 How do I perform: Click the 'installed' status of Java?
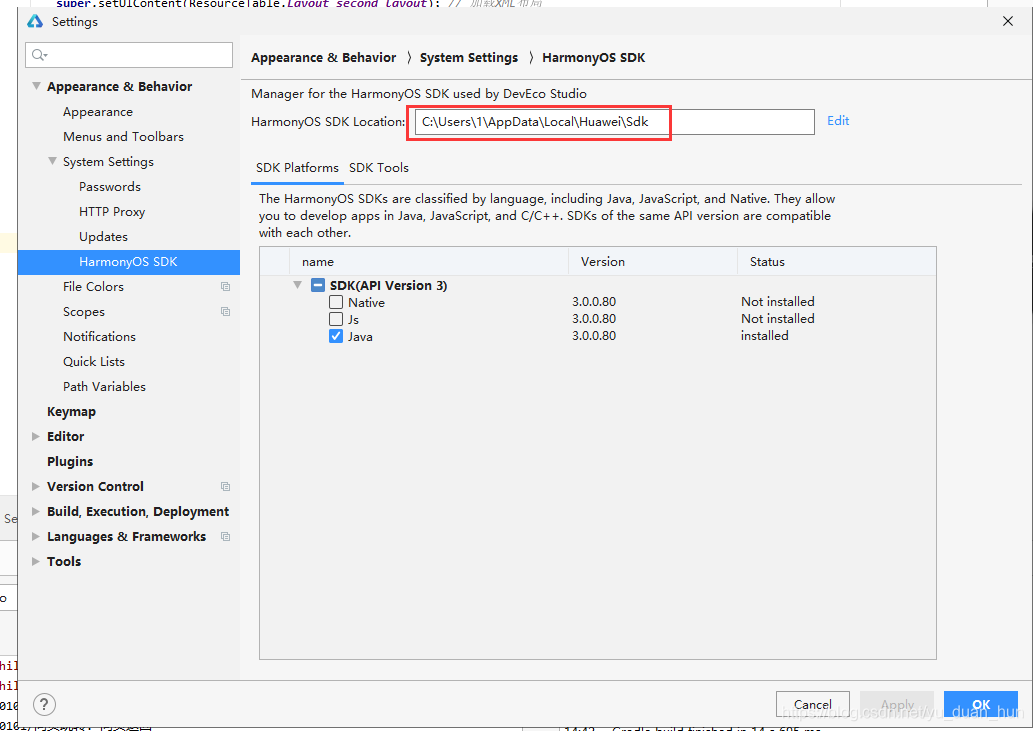click(x=764, y=336)
